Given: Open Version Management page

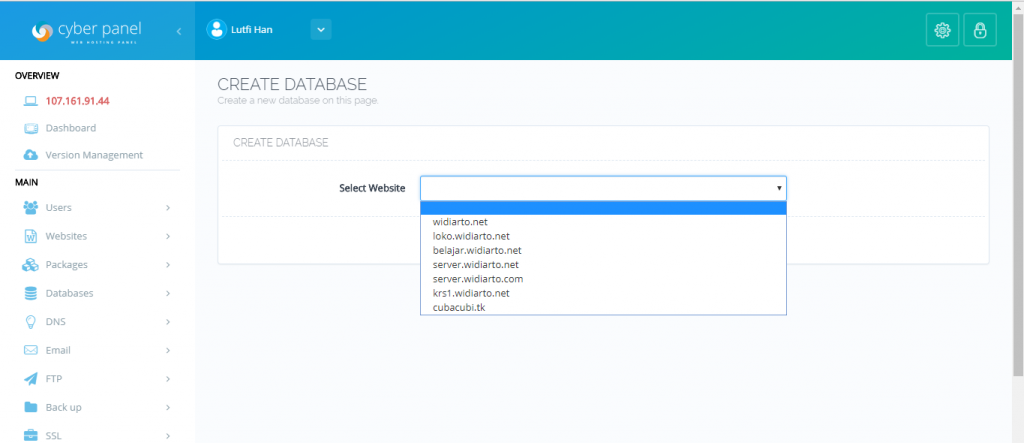Looking at the screenshot, I should [94, 156].
